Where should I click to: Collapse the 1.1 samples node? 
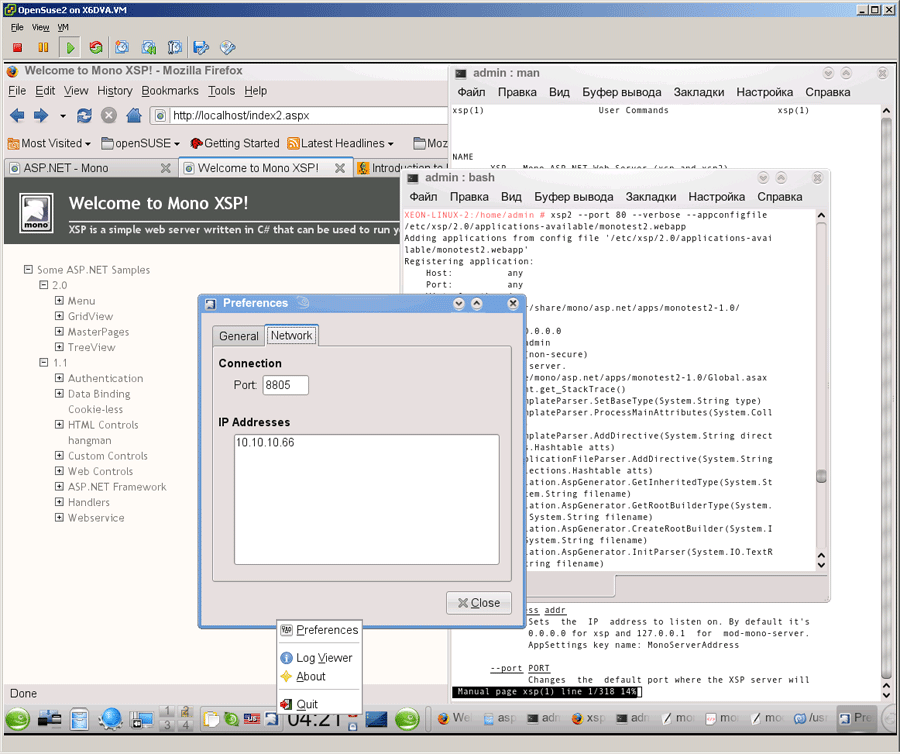point(44,362)
